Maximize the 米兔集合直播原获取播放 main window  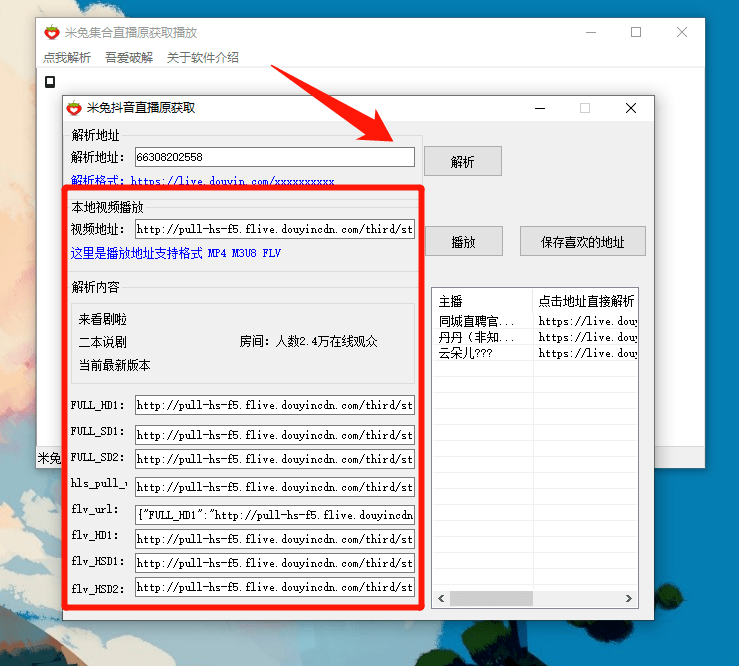coord(636,32)
